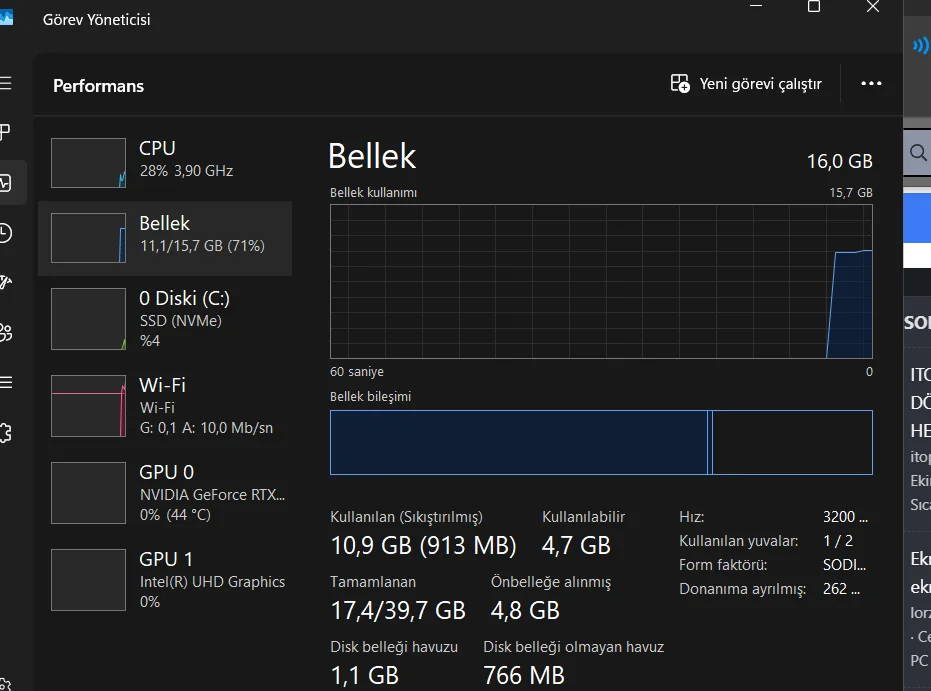Click the search magnifier in background window

point(917,153)
